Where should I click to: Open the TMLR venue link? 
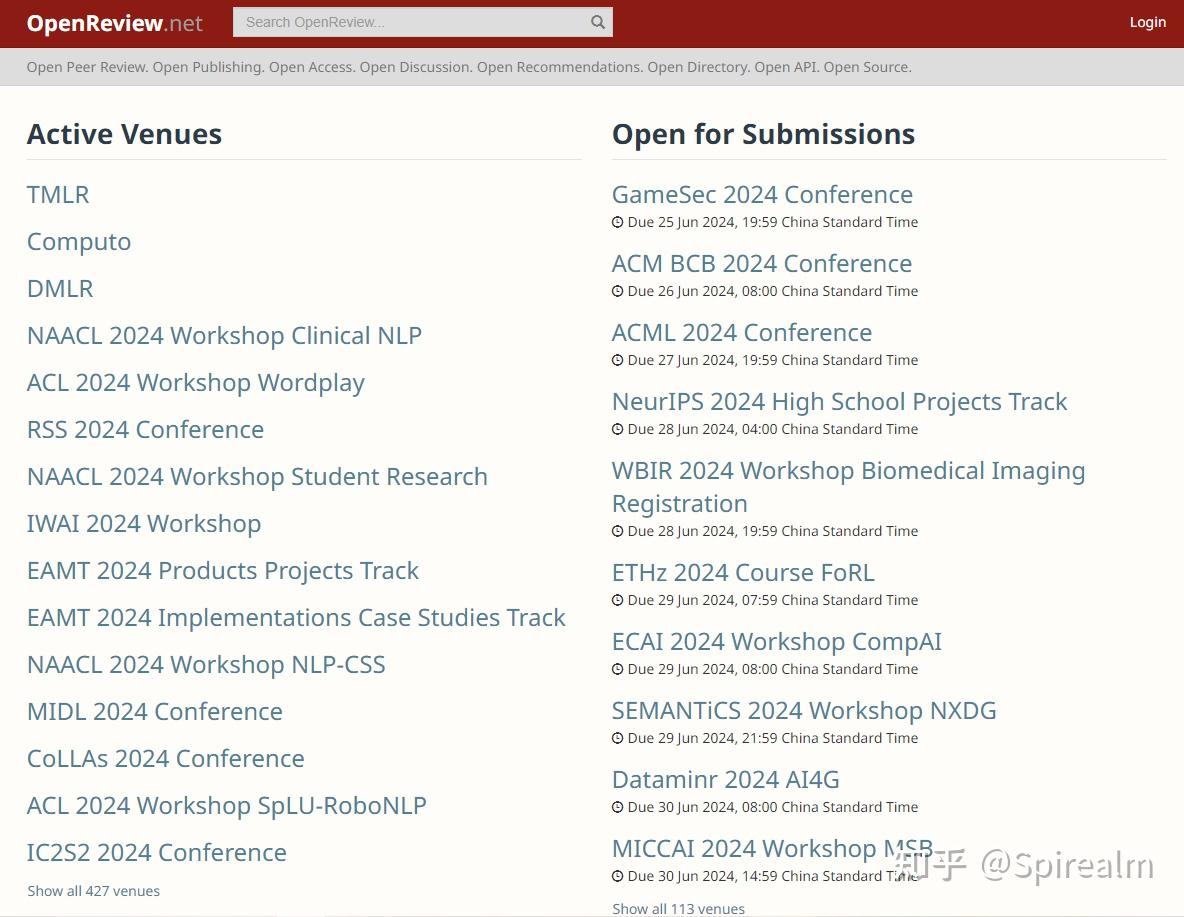58,194
